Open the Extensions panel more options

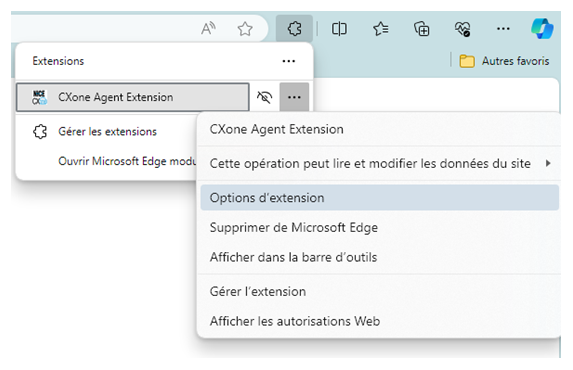click(x=289, y=61)
